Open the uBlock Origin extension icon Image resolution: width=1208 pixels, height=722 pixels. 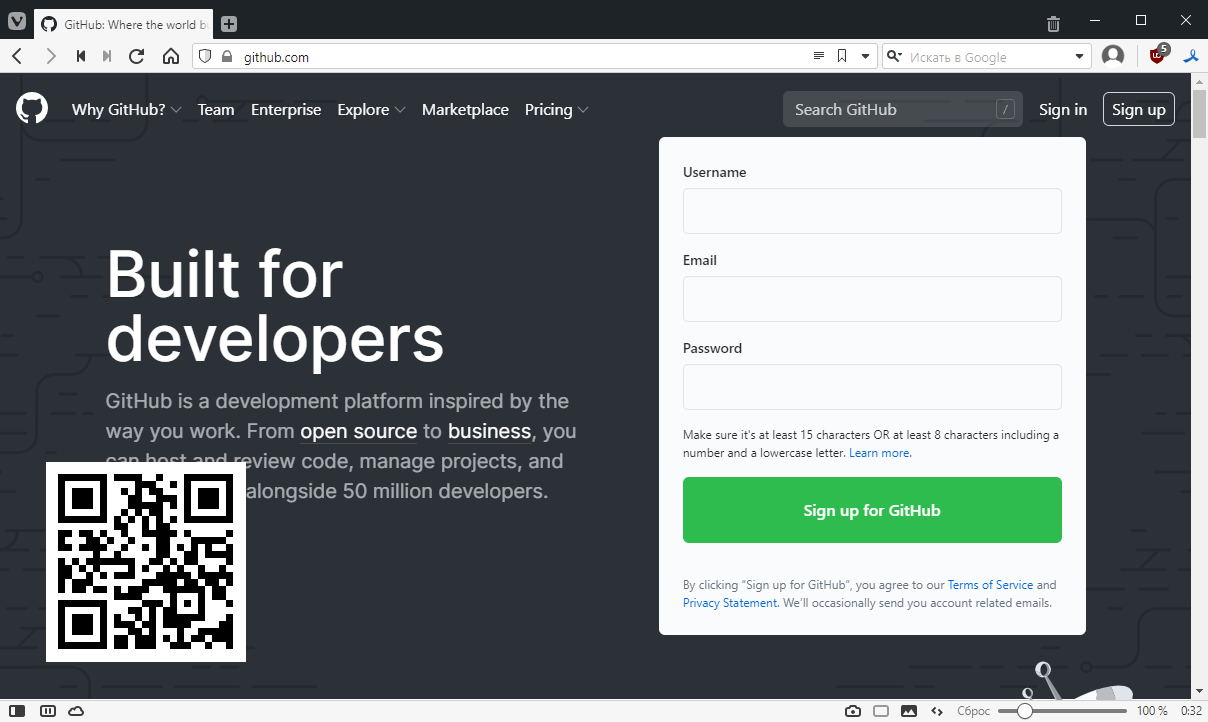(x=1158, y=55)
